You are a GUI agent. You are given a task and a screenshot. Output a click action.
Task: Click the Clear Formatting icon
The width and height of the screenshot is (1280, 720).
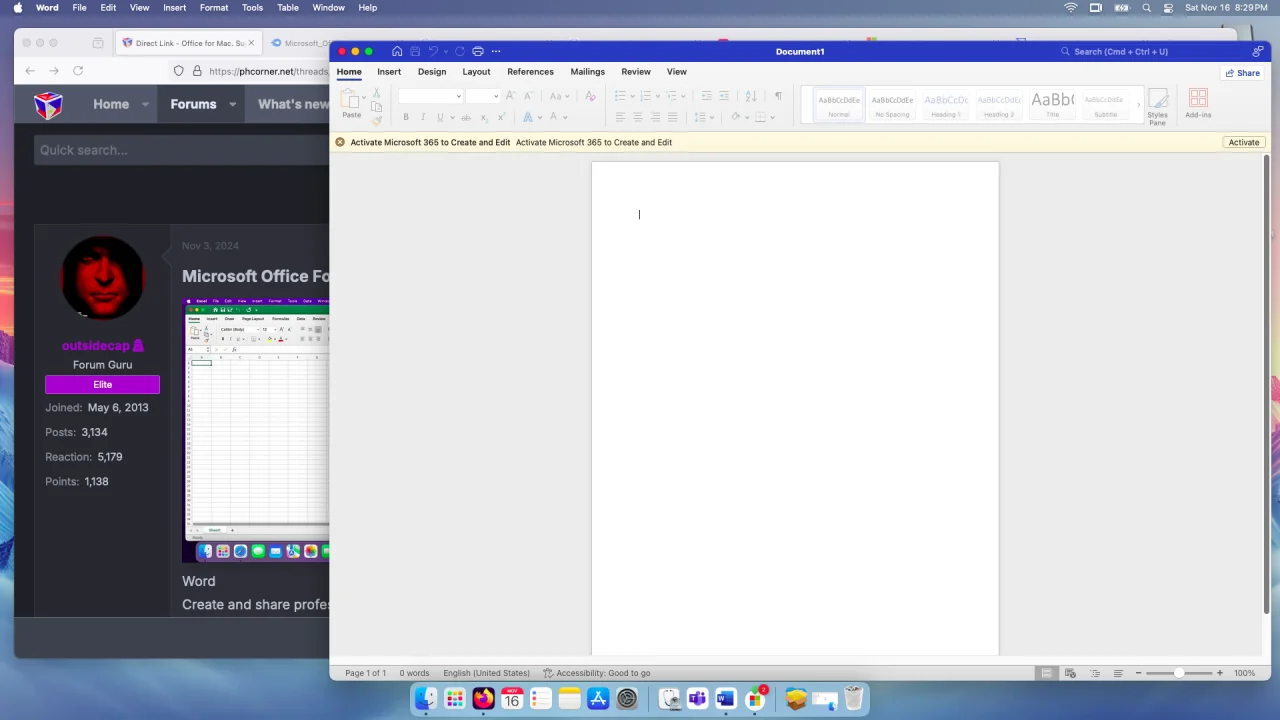590,96
